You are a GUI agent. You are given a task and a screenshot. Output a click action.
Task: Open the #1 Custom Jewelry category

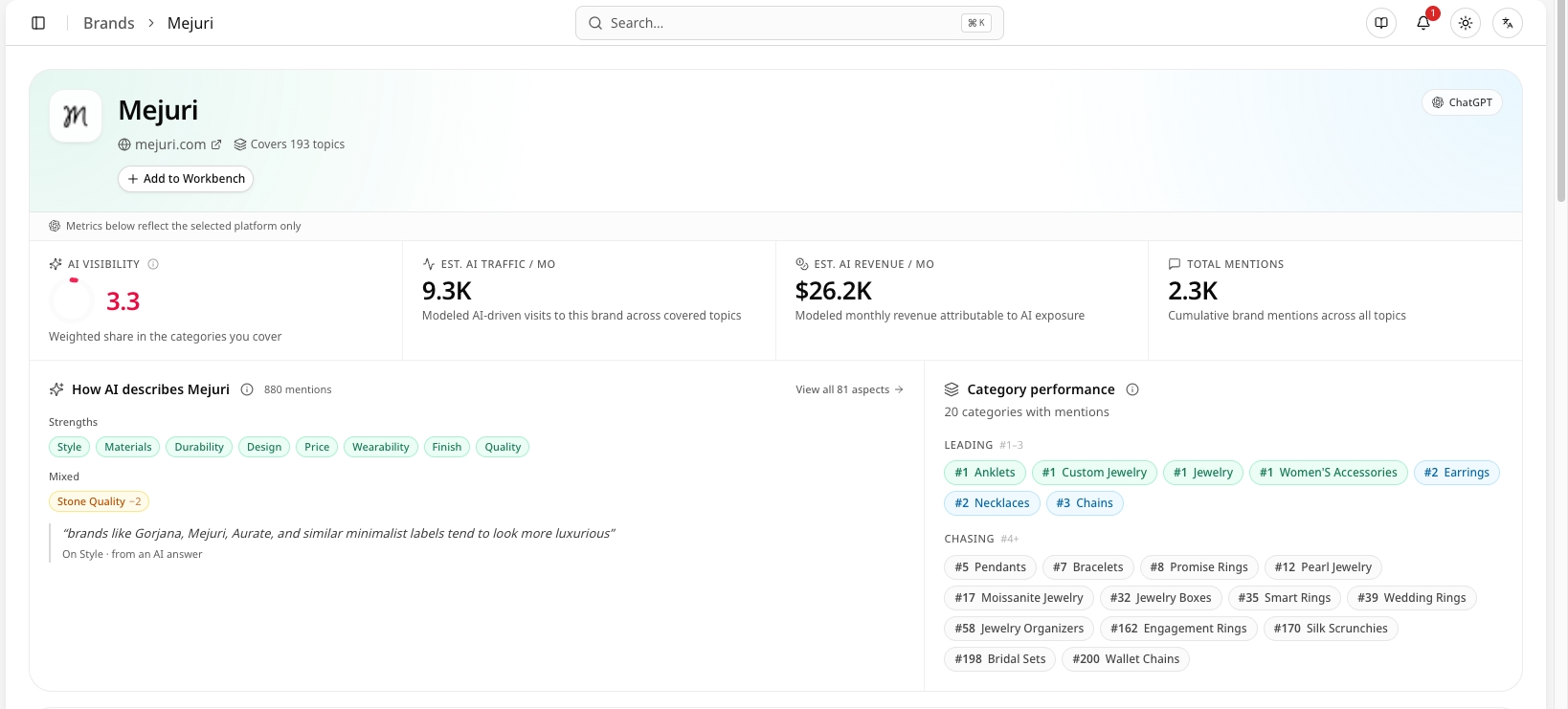tap(1094, 473)
